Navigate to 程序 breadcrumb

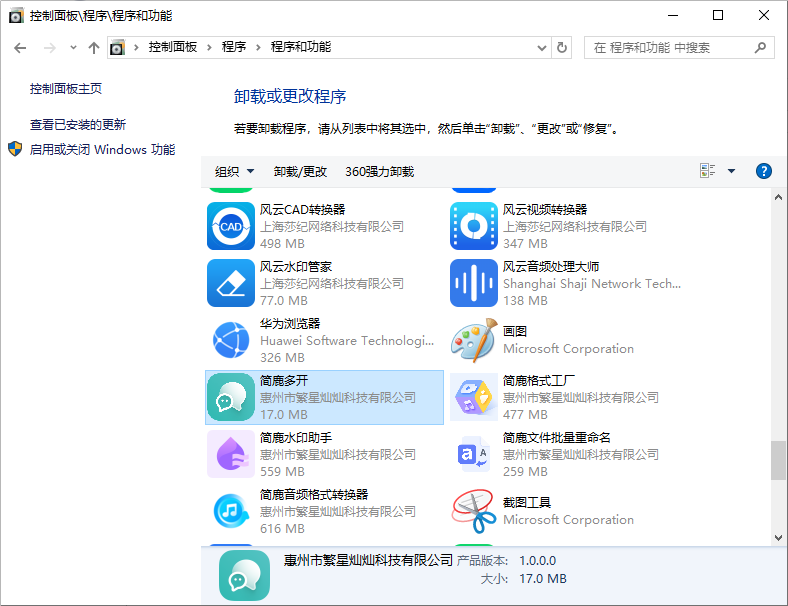coord(234,47)
